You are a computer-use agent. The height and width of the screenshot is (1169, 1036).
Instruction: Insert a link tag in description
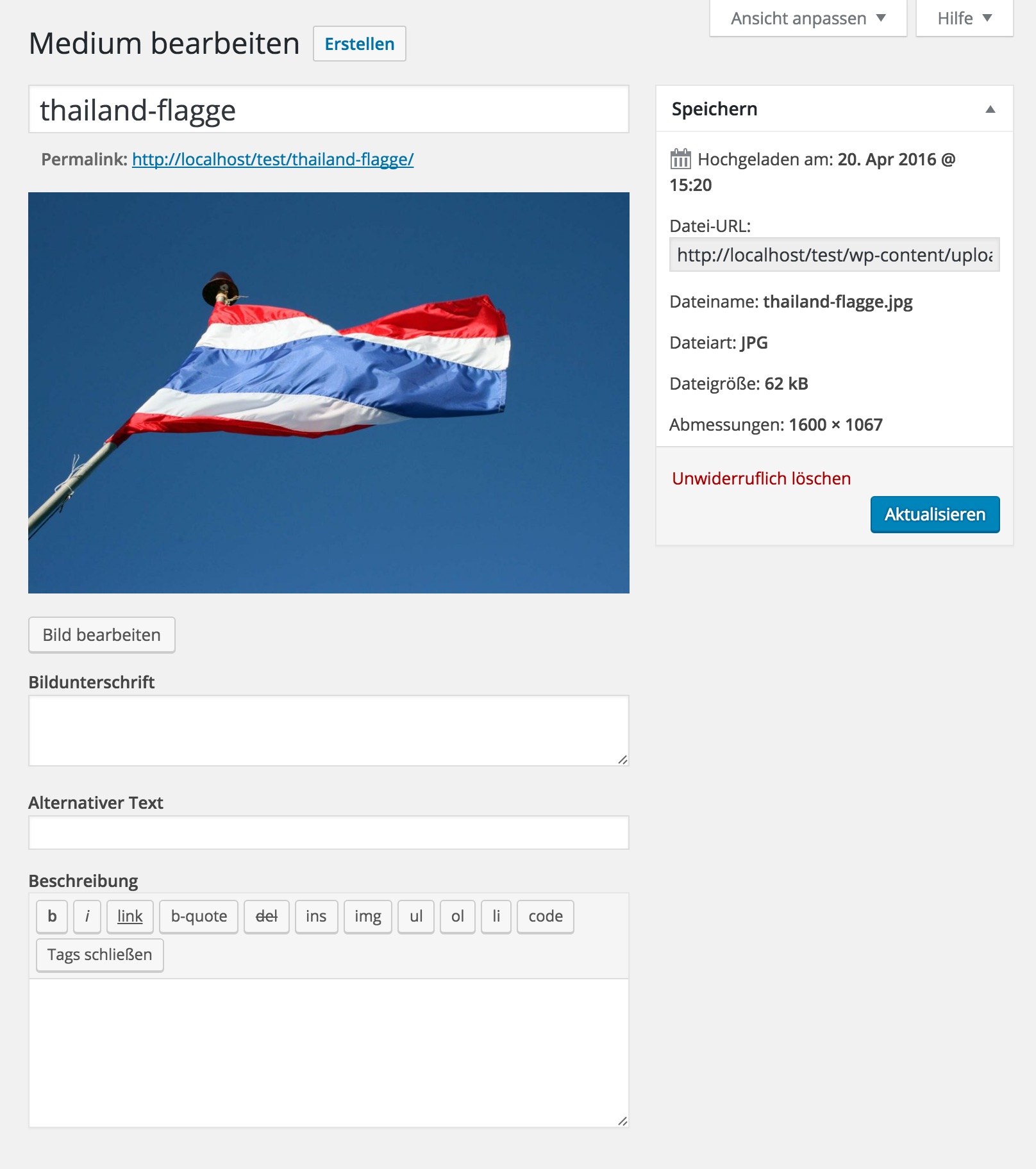click(130, 916)
